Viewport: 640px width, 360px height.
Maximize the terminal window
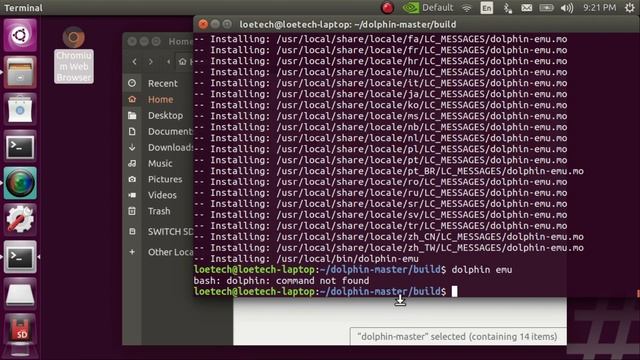227,24
